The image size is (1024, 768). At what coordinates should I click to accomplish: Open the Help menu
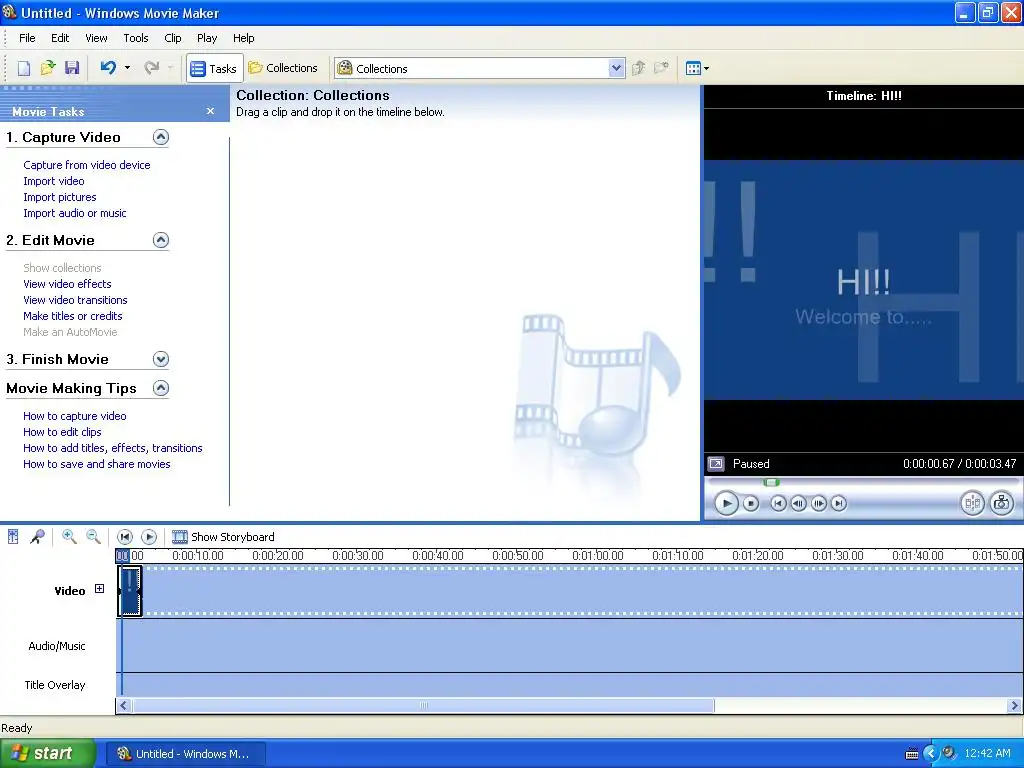coord(244,38)
